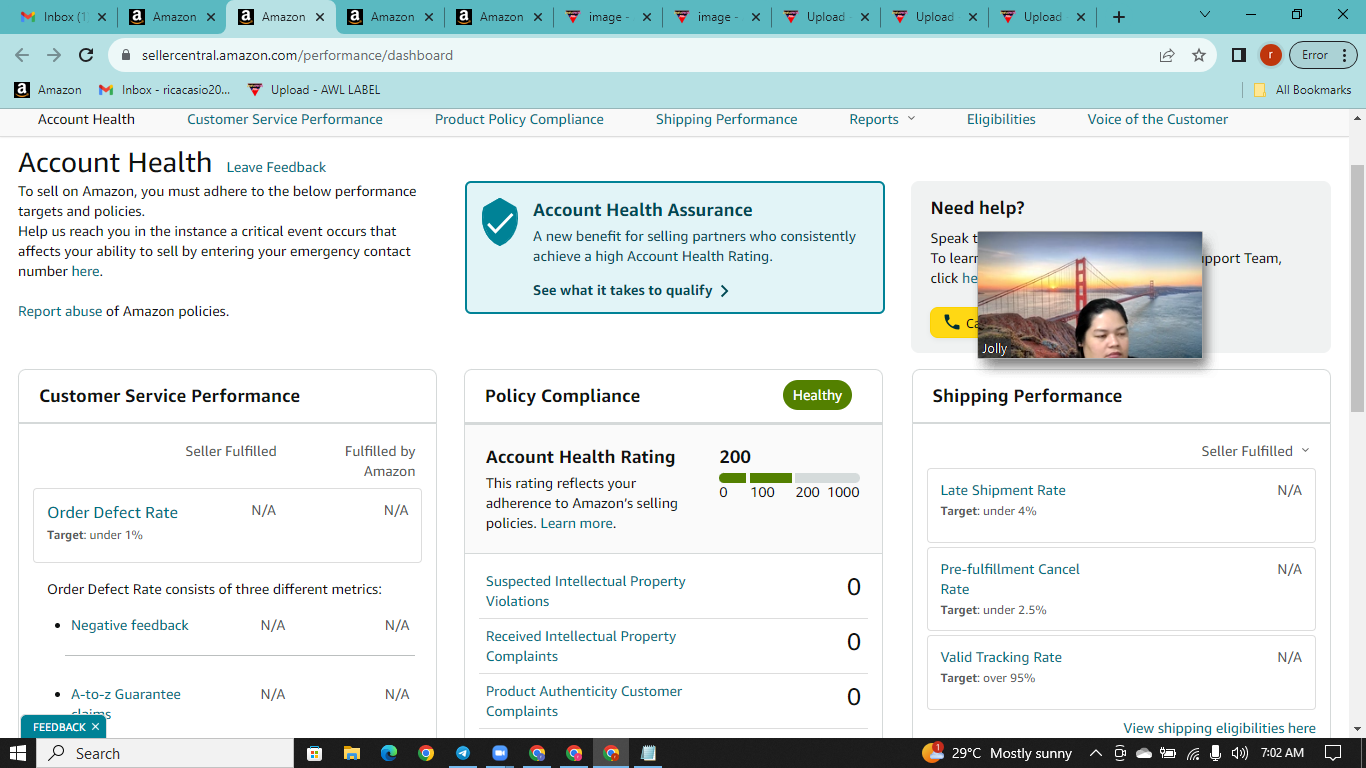Screen dimensions: 1366x768
Task: Open Received Intellectual Property Complaints
Action: [x=581, y=646]
